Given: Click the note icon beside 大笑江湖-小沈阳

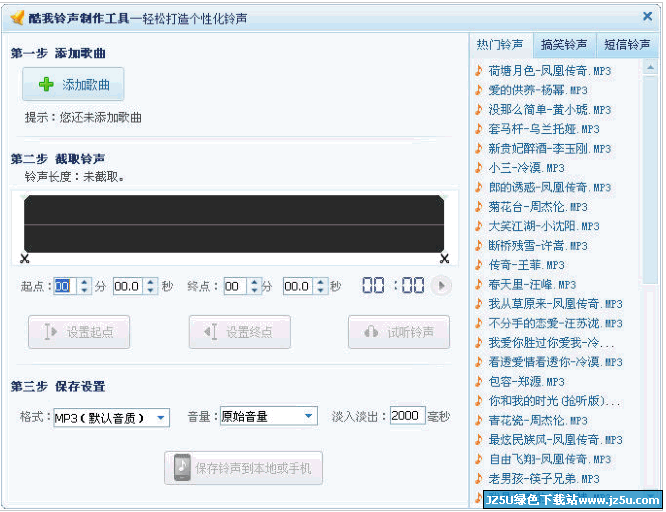Looking at the screenshot, I should [479, 226].
